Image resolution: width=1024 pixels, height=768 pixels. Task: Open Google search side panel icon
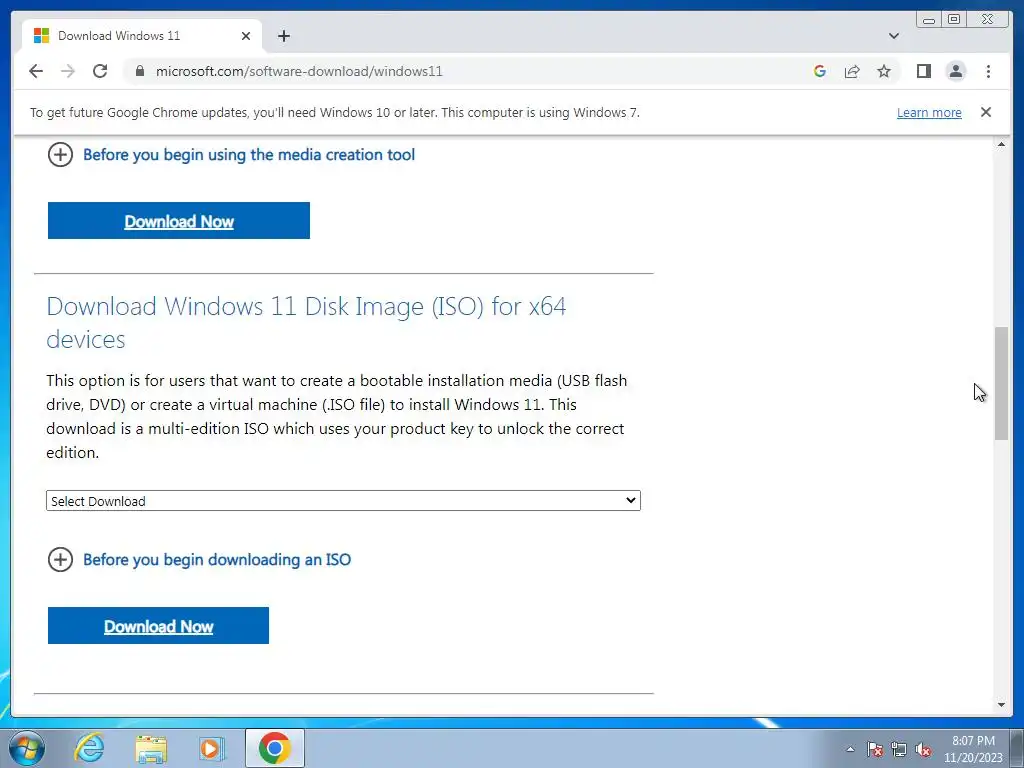820,71
